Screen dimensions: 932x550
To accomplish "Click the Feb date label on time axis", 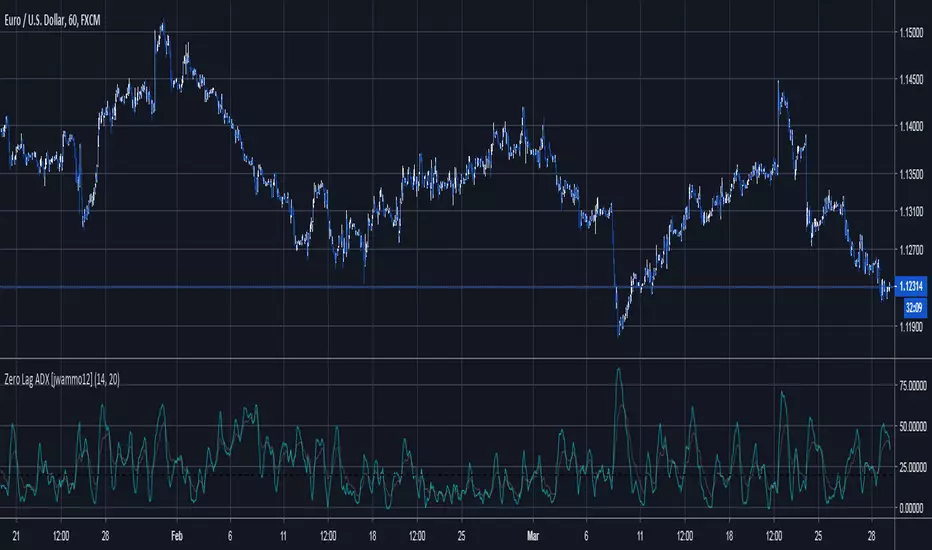I will [177, 536].
